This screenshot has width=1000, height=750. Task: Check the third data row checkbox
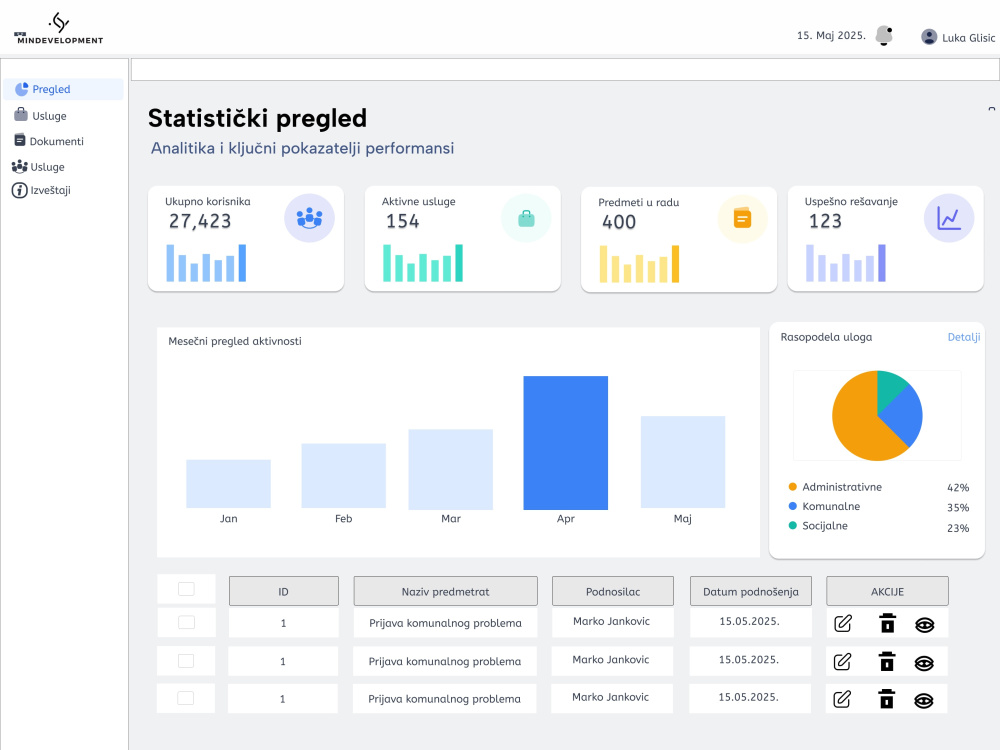point(186,698)
